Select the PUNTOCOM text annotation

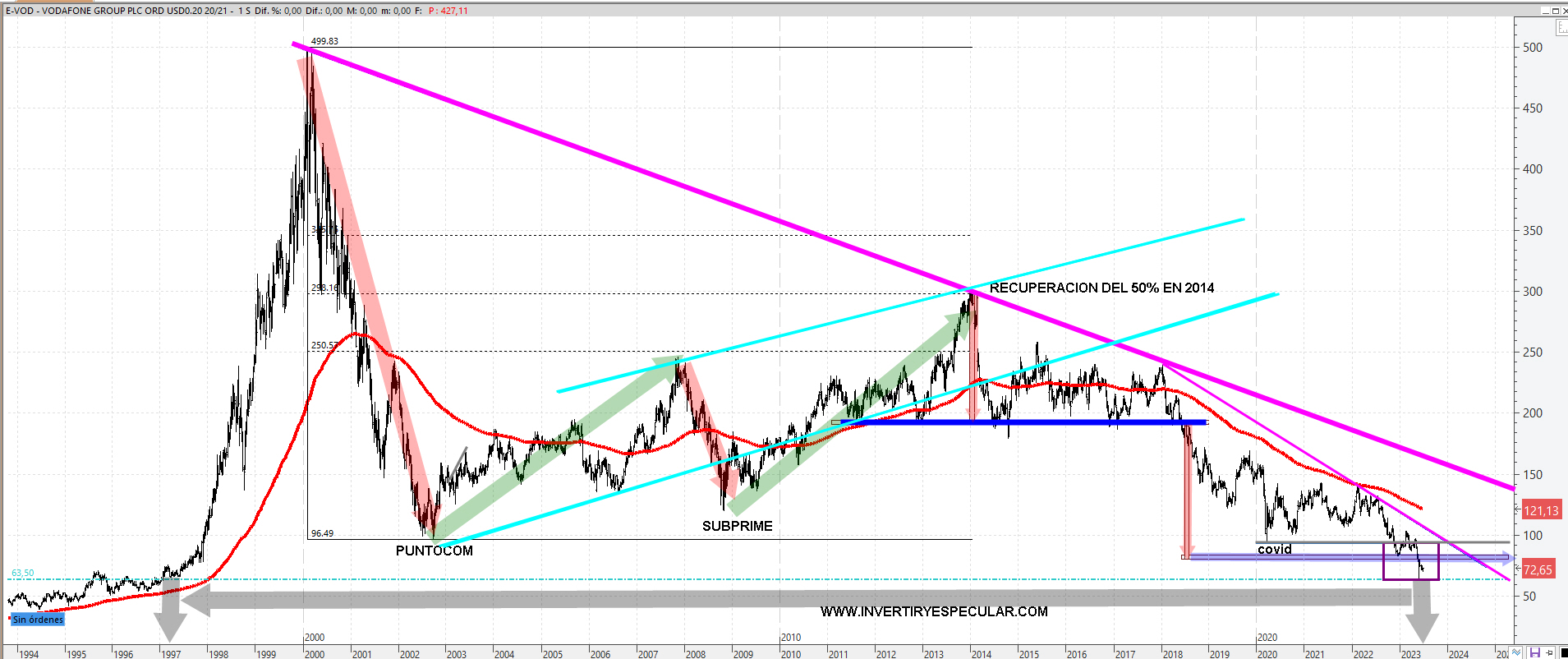pos(434,551)
